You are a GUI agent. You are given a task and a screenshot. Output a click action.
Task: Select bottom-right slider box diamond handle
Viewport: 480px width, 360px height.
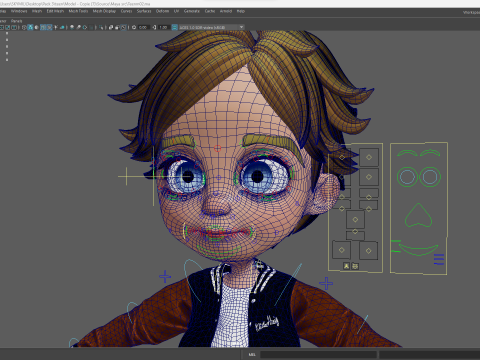(369, 251)
